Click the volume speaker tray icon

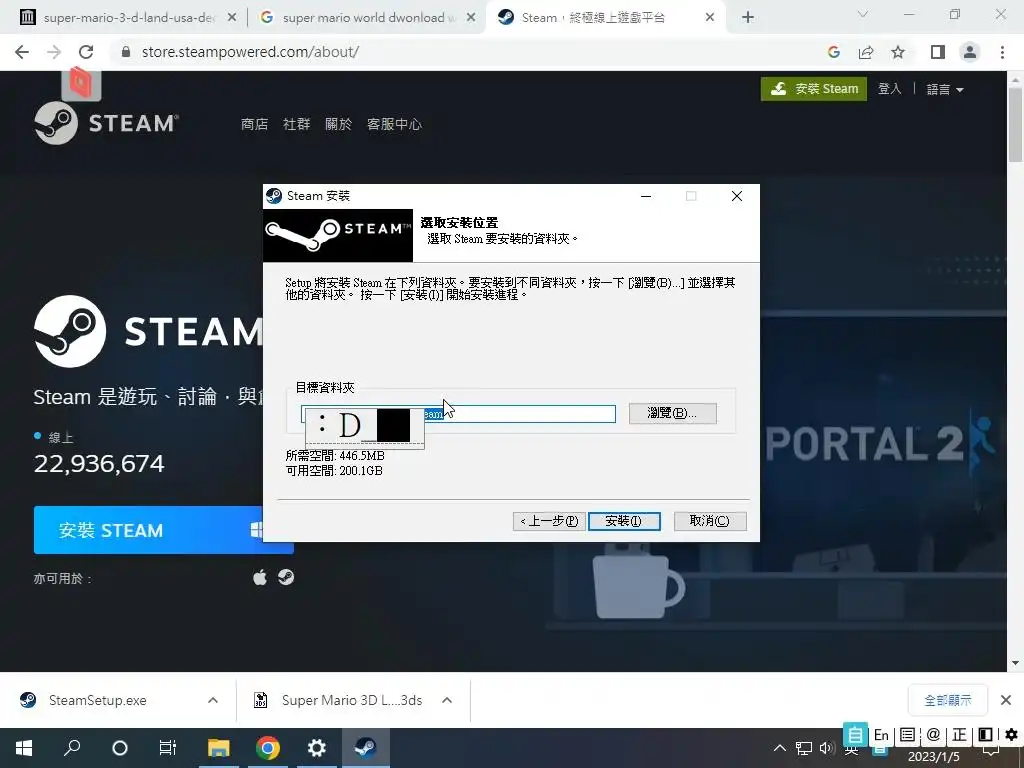pyautogui.click(x=827, y=748)
